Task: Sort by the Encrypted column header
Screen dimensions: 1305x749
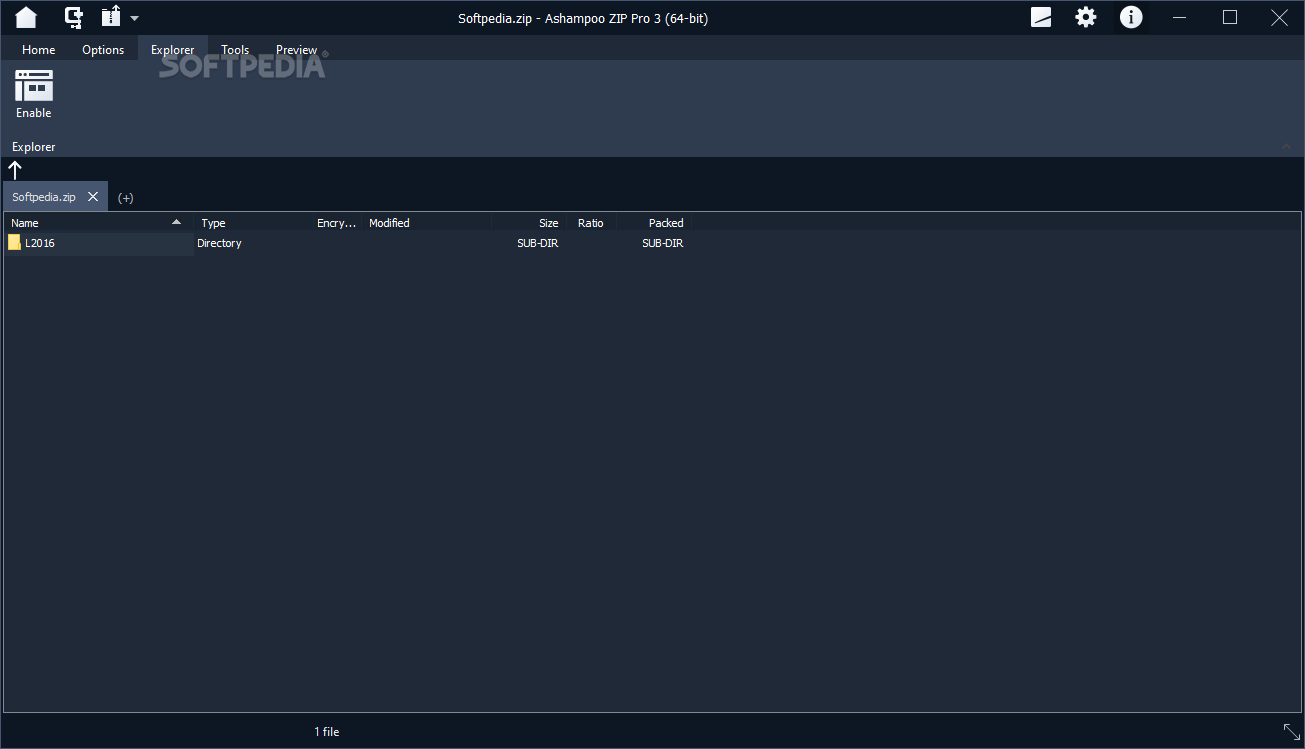Action: [x=337, y=223]
